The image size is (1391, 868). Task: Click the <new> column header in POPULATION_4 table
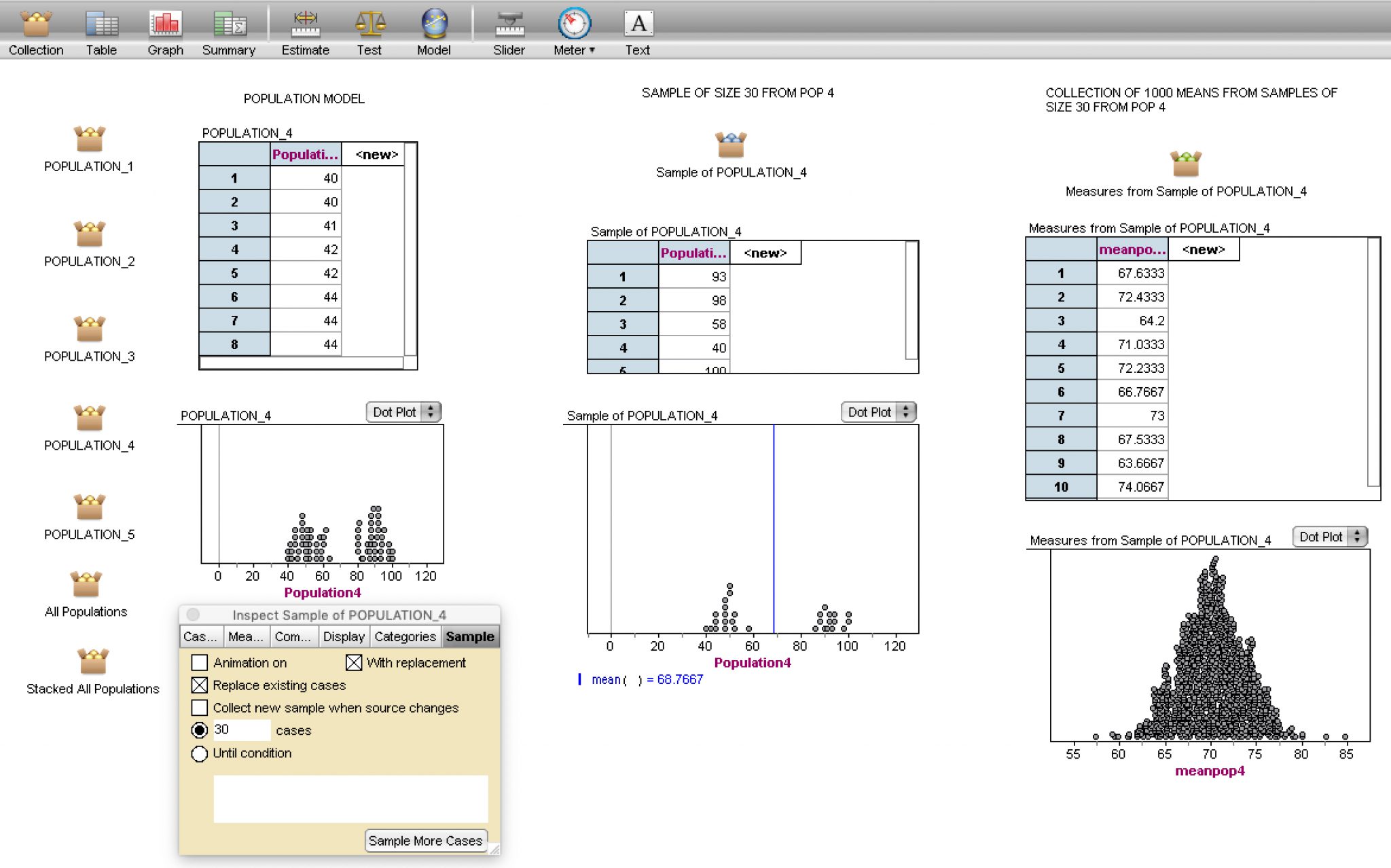pyautogui.click(x=376, y=154)
